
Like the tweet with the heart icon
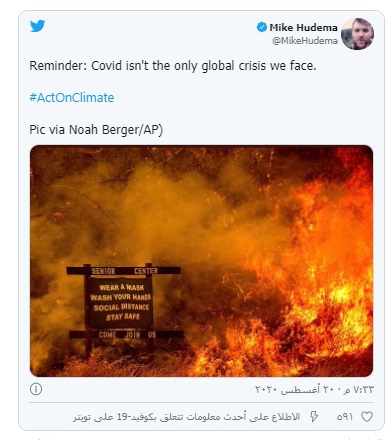click(367, 417)
